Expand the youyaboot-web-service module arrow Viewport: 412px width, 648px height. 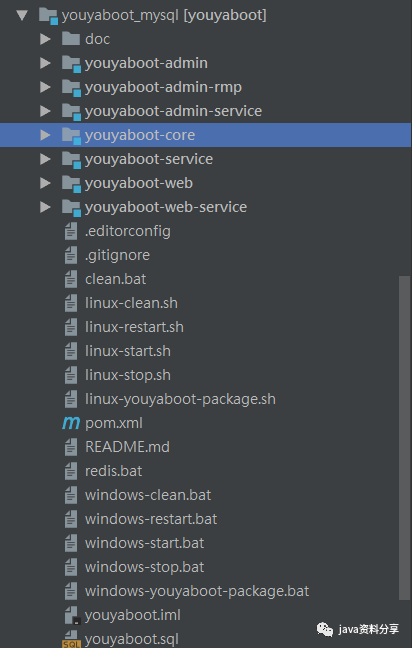coord(45,207)
